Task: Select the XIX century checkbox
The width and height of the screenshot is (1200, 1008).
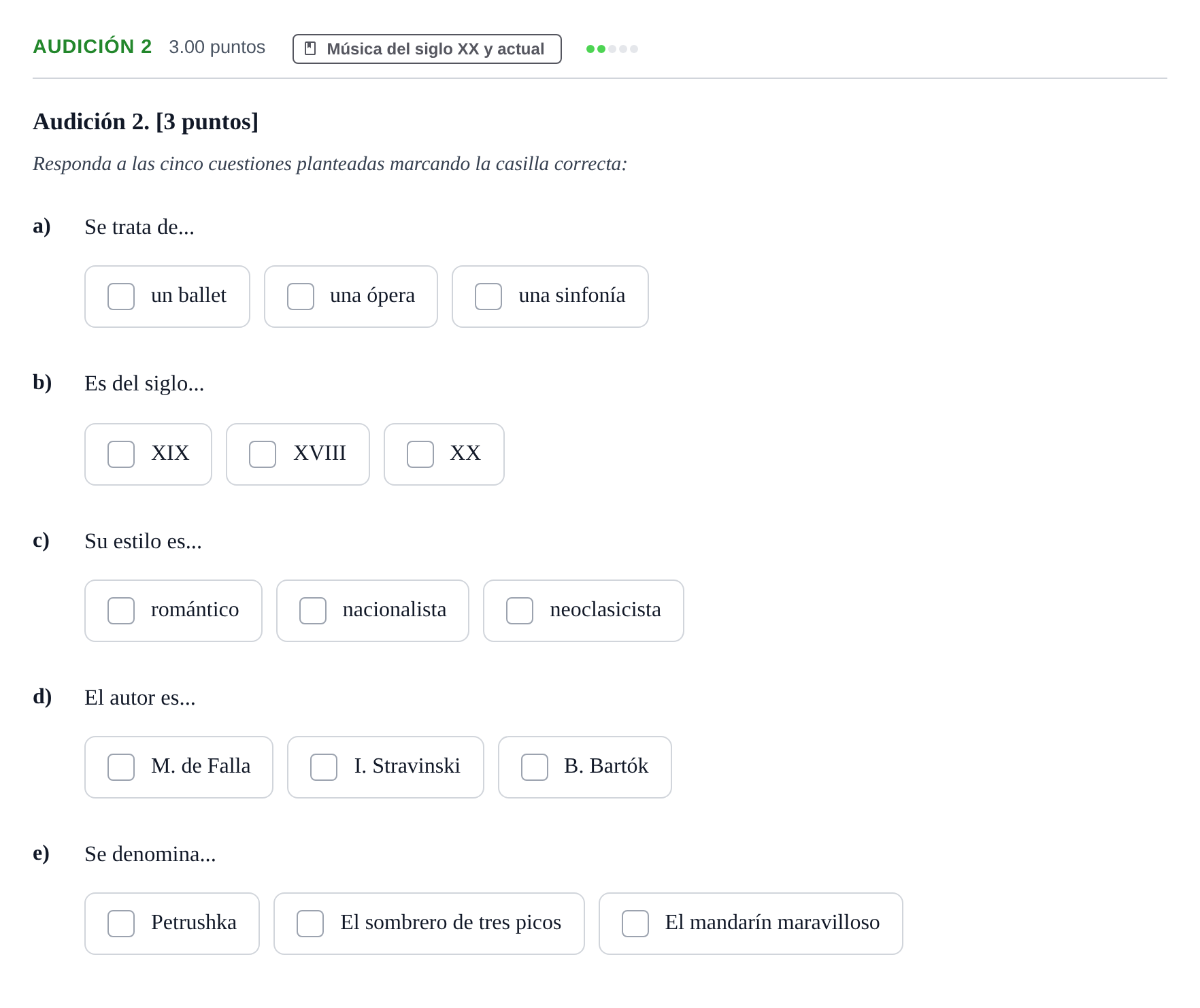Action: click(121, 454)
